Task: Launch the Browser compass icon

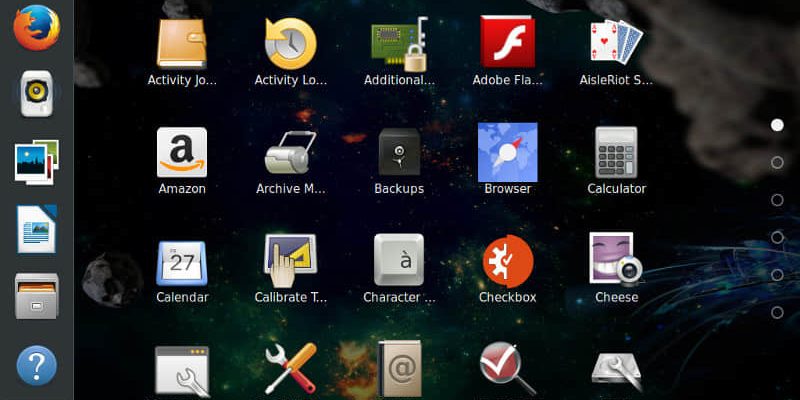Action: pyautogui.click(x=508, y=152)
